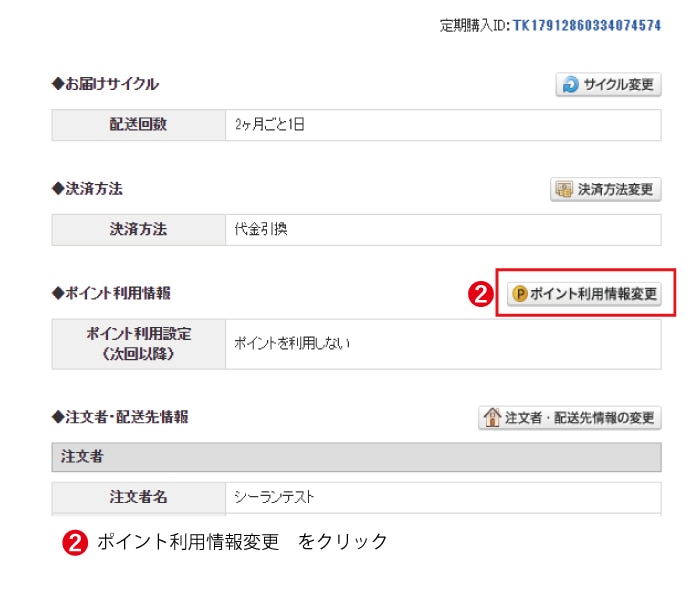Click the card icon on 決済方法変更

(x=564, y=190)
